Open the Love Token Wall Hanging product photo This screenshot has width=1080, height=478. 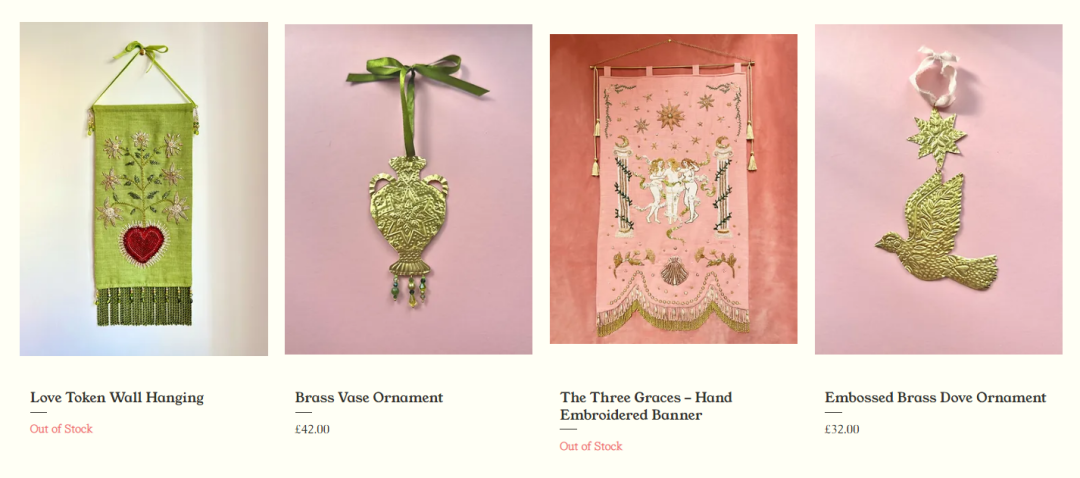144,189
